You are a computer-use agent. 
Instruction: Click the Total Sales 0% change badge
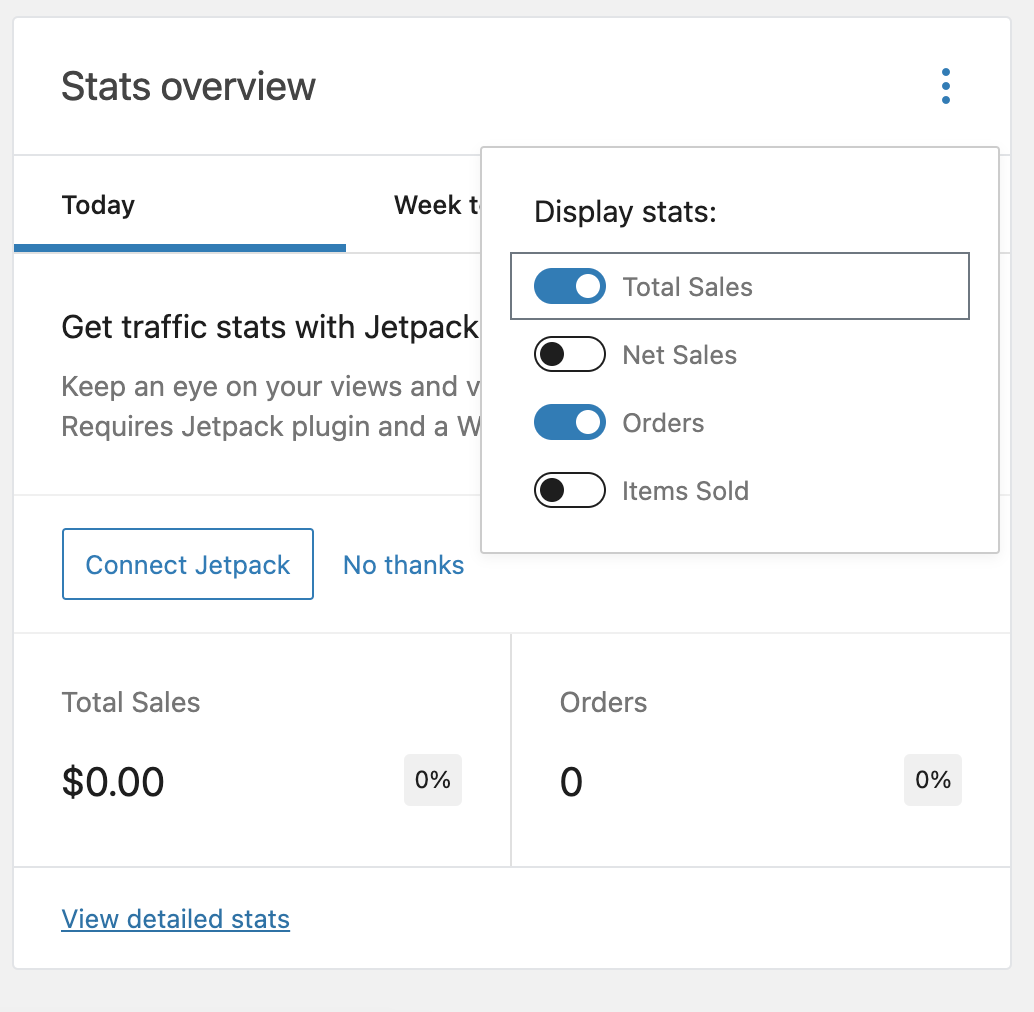coord(432,780)
